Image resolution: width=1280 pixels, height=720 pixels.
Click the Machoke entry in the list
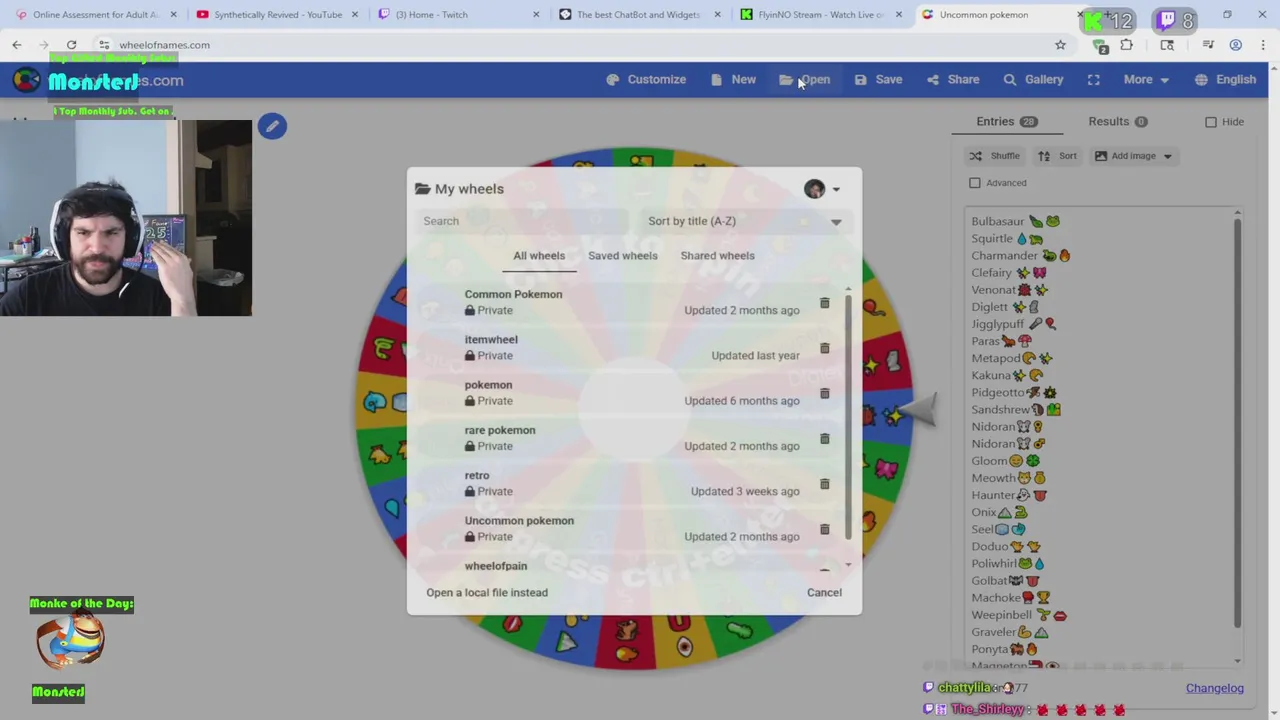point(1010,598)
